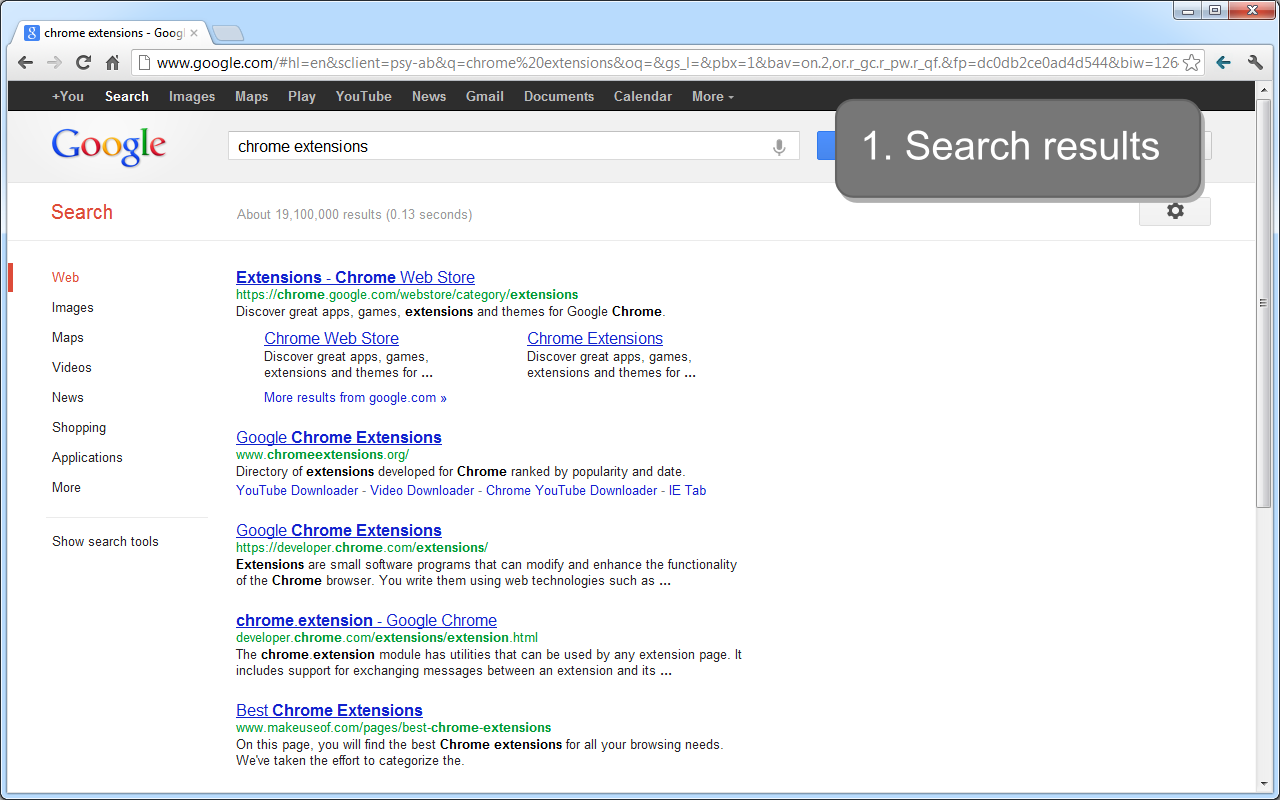Image resolution: width=1280 pixels, height=800 pixels.
Task: Switch to Images in the top bar
Action: click(192, 96)
